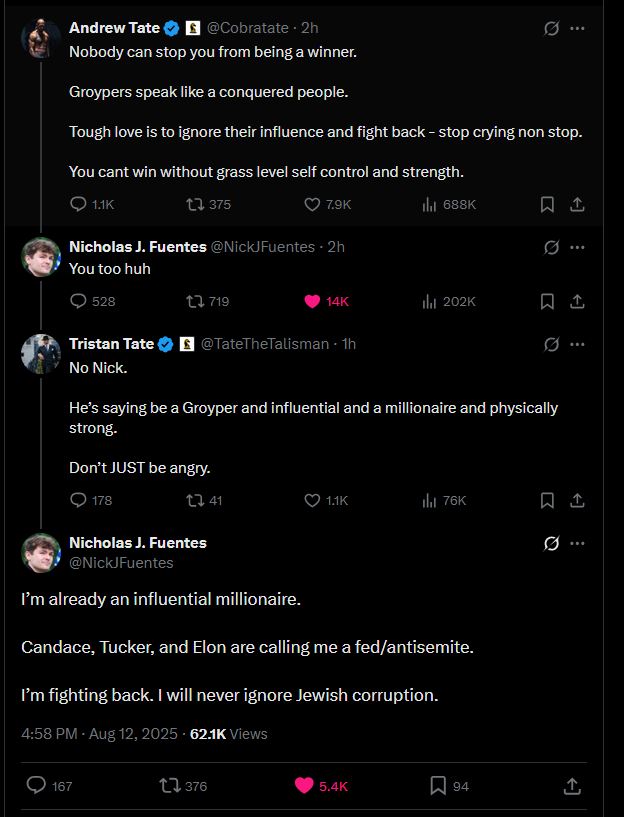Click Andrew Tate's profile picture
This screenshot has width=624, height=817.
(41, 38)
